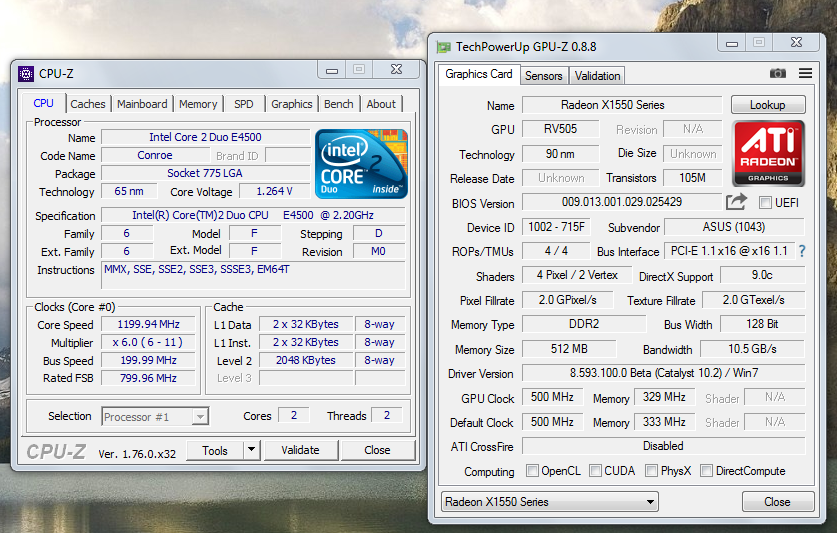
Task: Click the ATI Radeon graphics logo
Action: (x=769, y=153)
